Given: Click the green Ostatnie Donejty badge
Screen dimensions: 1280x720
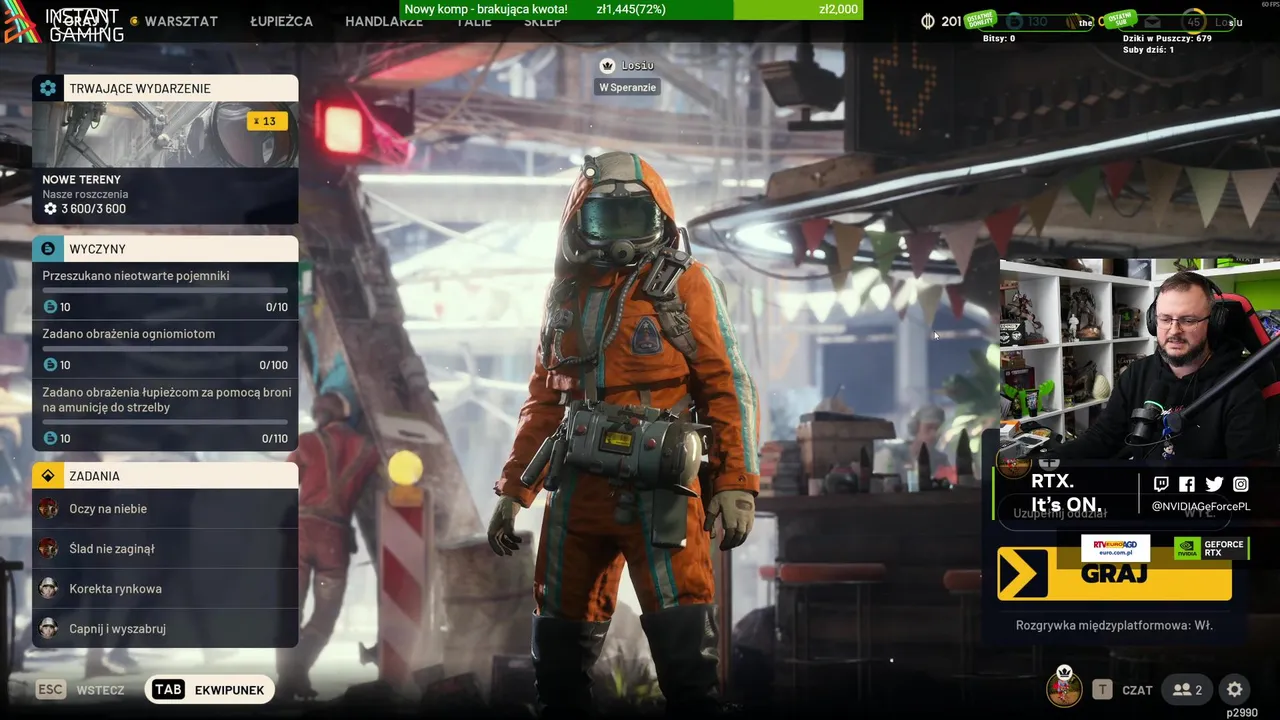Looking at the screenshot, I should point(981,20).
